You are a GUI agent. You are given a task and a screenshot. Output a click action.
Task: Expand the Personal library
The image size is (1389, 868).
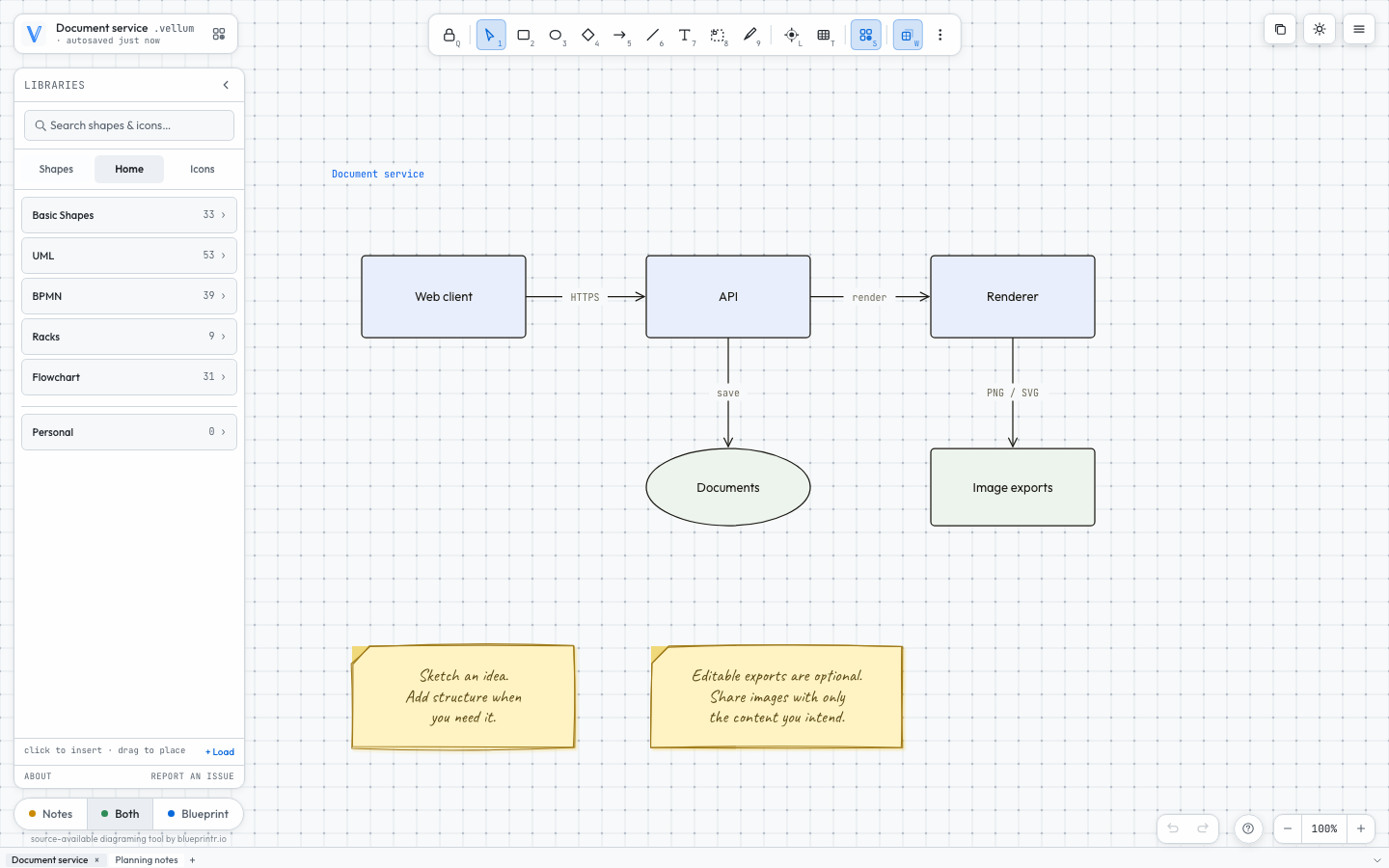tap(129, 432)
